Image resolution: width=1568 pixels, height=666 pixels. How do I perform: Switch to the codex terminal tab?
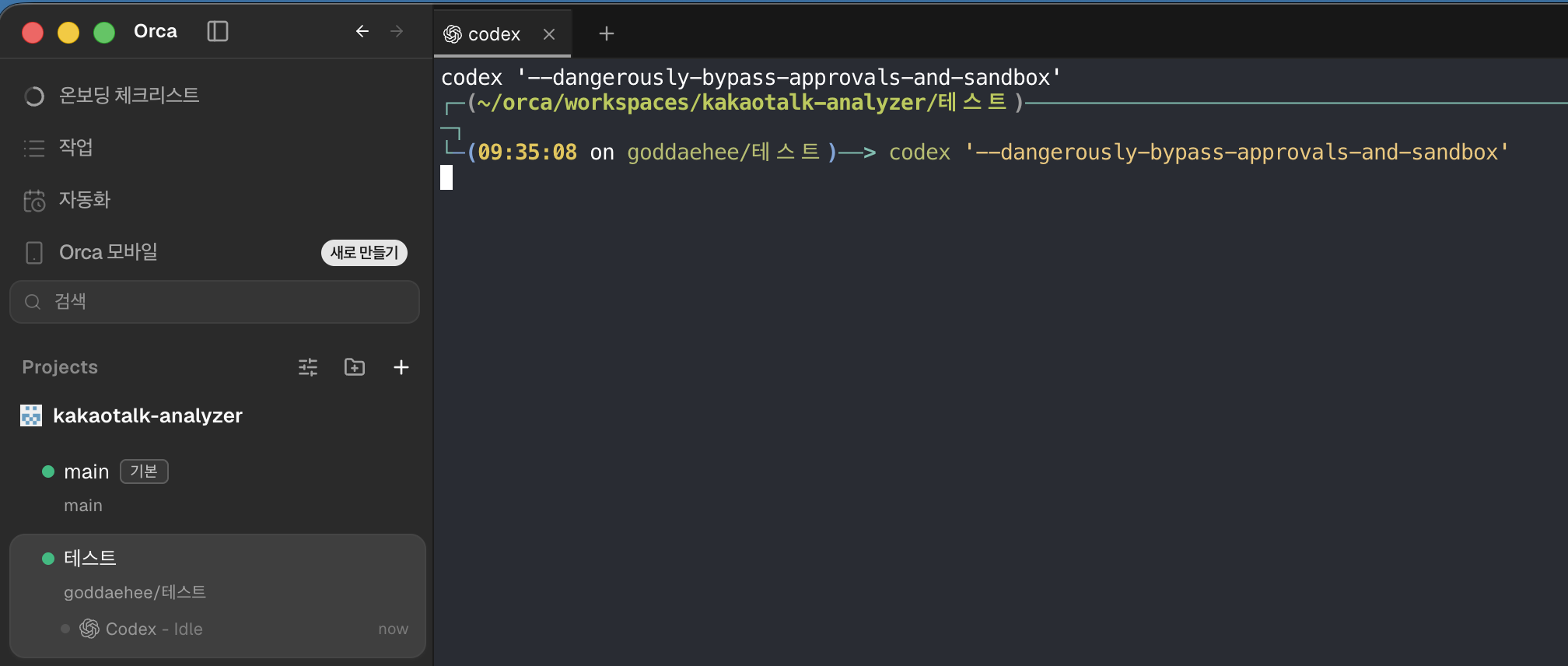point(502,33)
